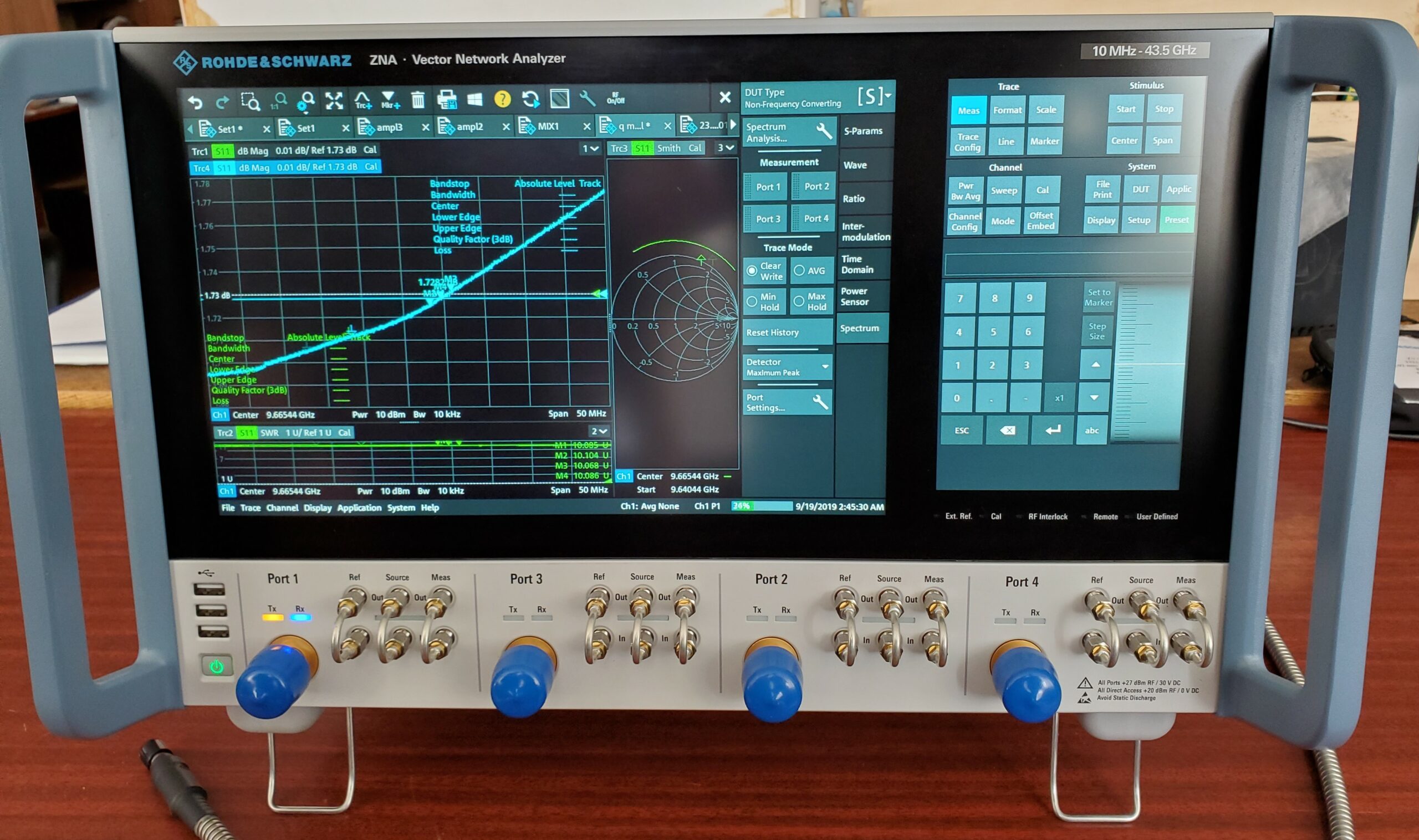Open the Channel menu
The image size is (1419, 840).
point(282,508)
